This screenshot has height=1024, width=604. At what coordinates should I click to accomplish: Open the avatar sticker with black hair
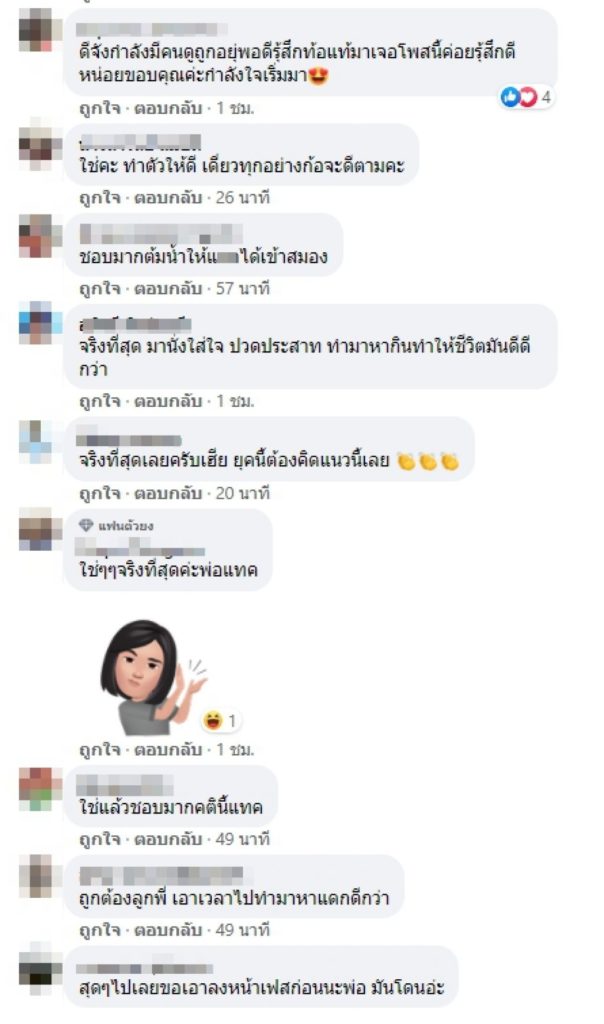pos(153,675)
